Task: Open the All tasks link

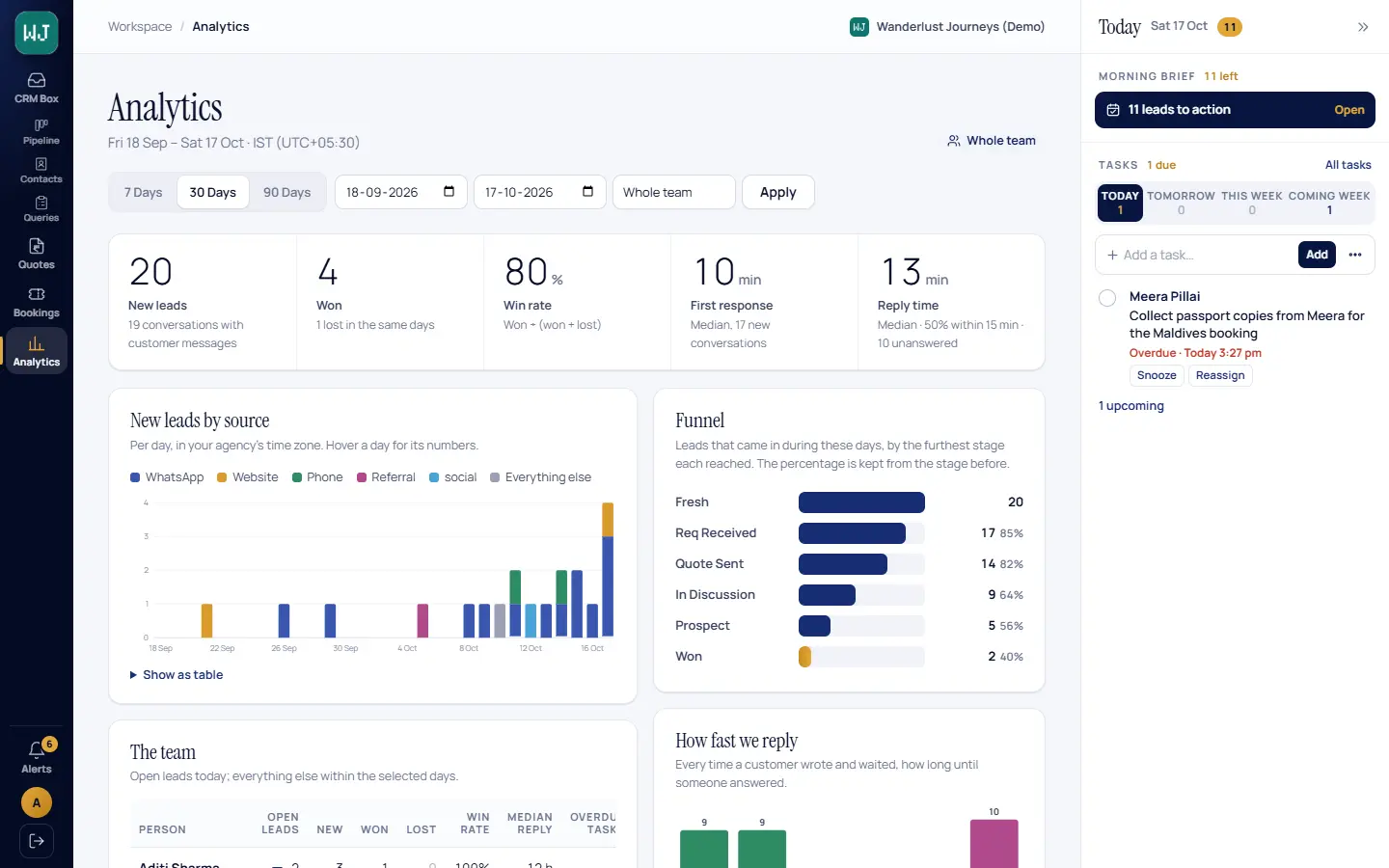Action: tap(1348, 165)
